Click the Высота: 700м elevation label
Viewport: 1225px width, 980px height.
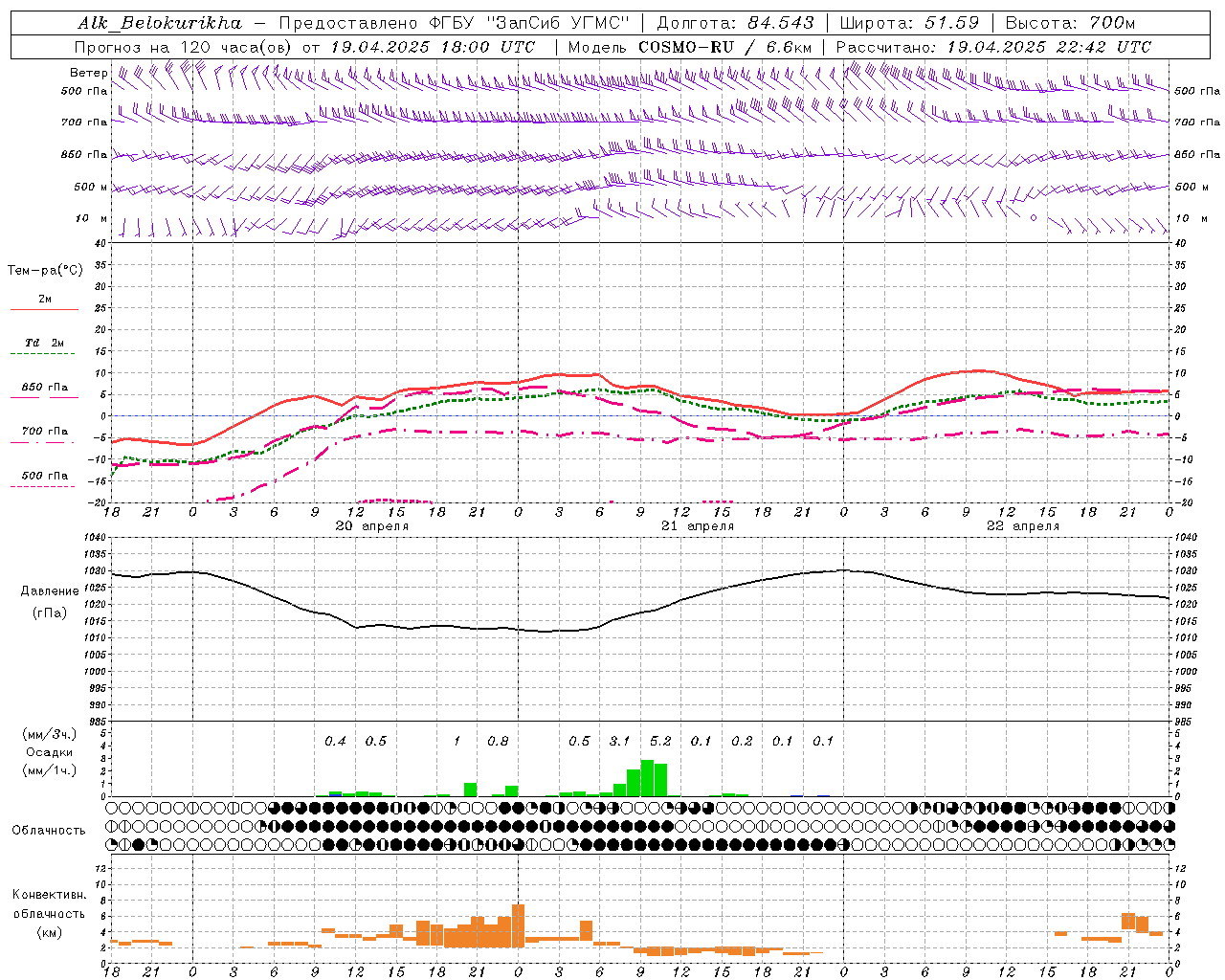1070,23
